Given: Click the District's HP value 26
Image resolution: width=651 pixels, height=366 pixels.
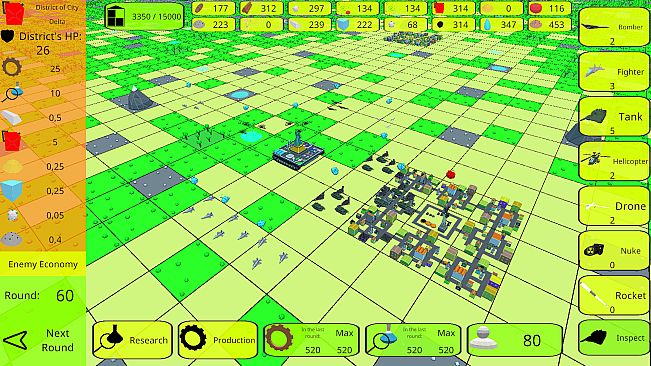Looking at the screenshot, I should coord(43,51).
